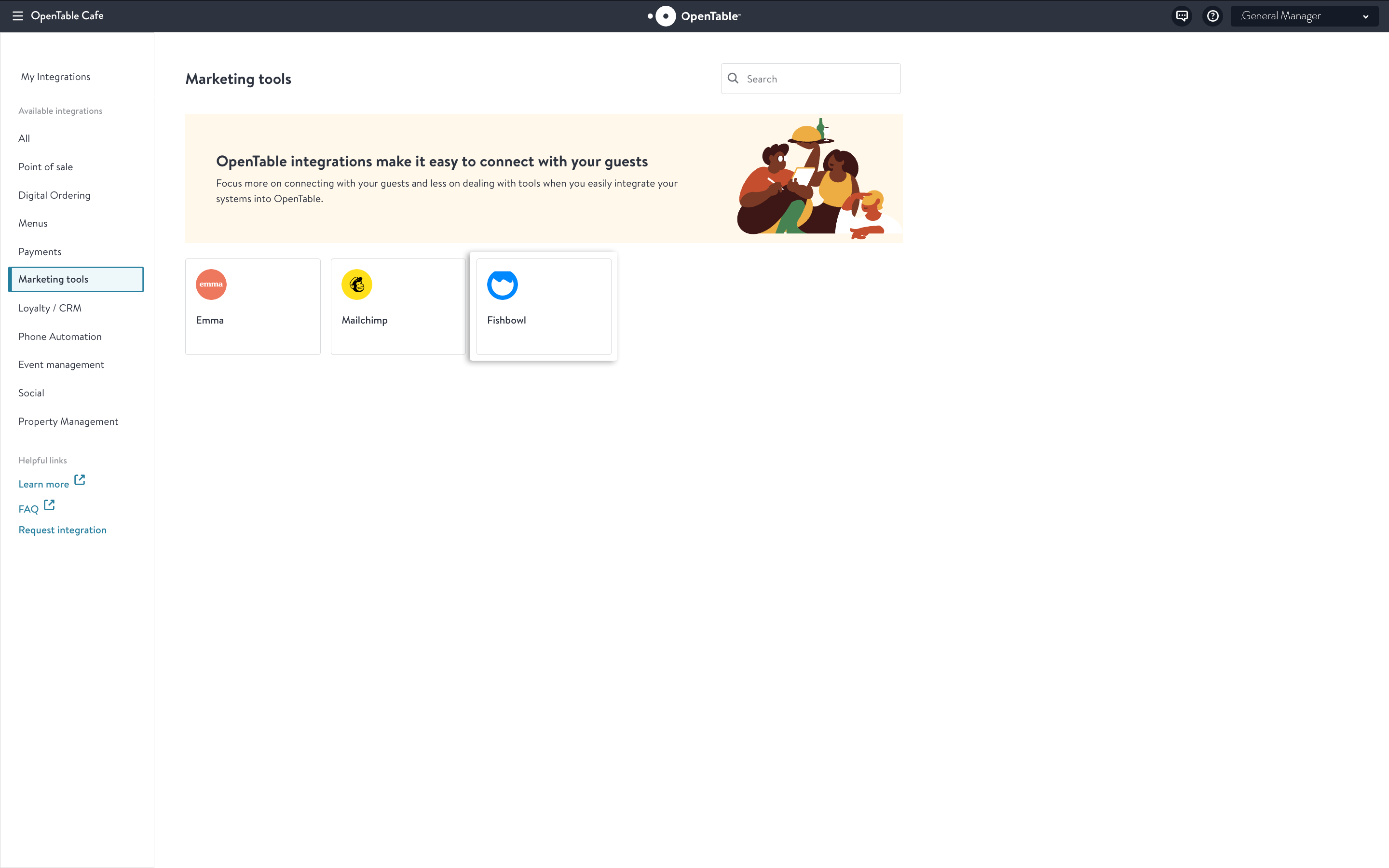
Task: Go to Point of sale category
Action: click(45, 167)
